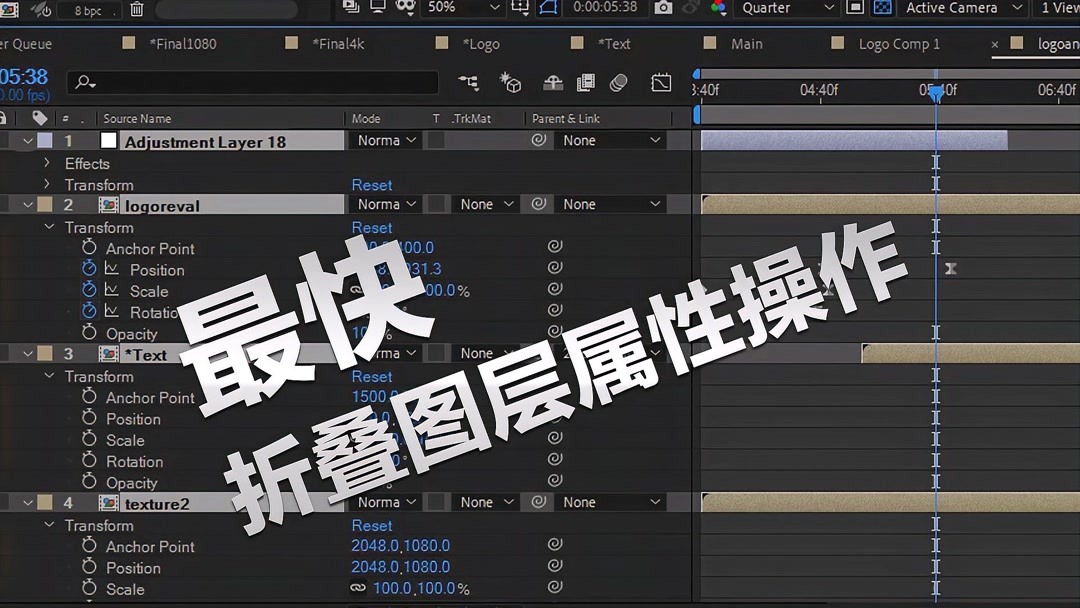Open the blending Mode dropdown for logoreval
Viewport: 1080px width, 608px height.
click(x=385, y=203)
